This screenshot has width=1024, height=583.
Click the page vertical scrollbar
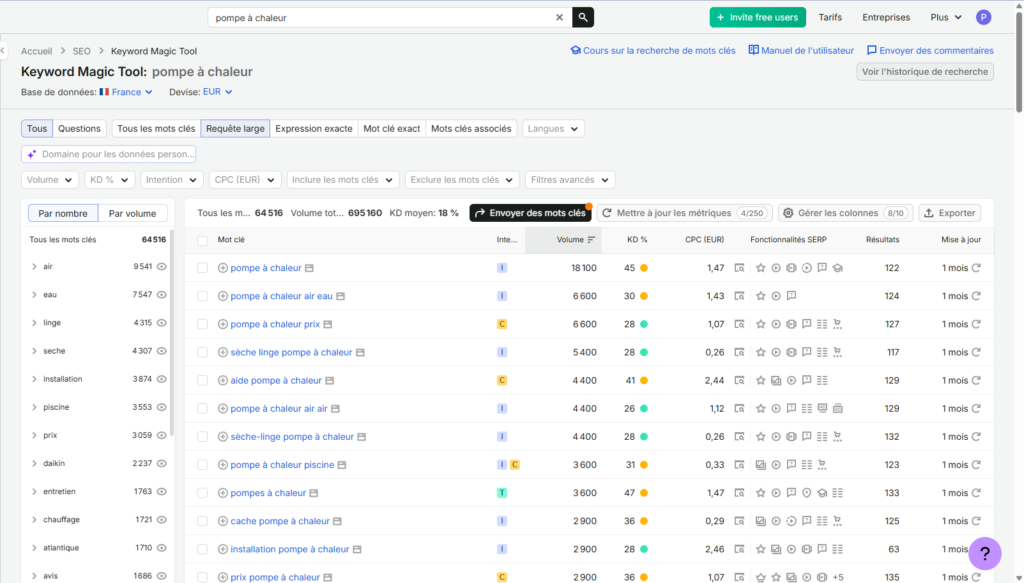1019,62
